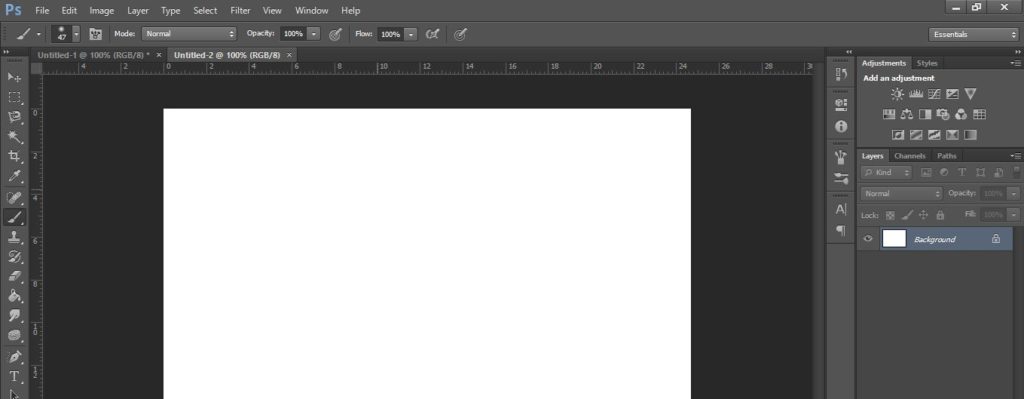Open the brush Mode dropdown

point(189,33)
